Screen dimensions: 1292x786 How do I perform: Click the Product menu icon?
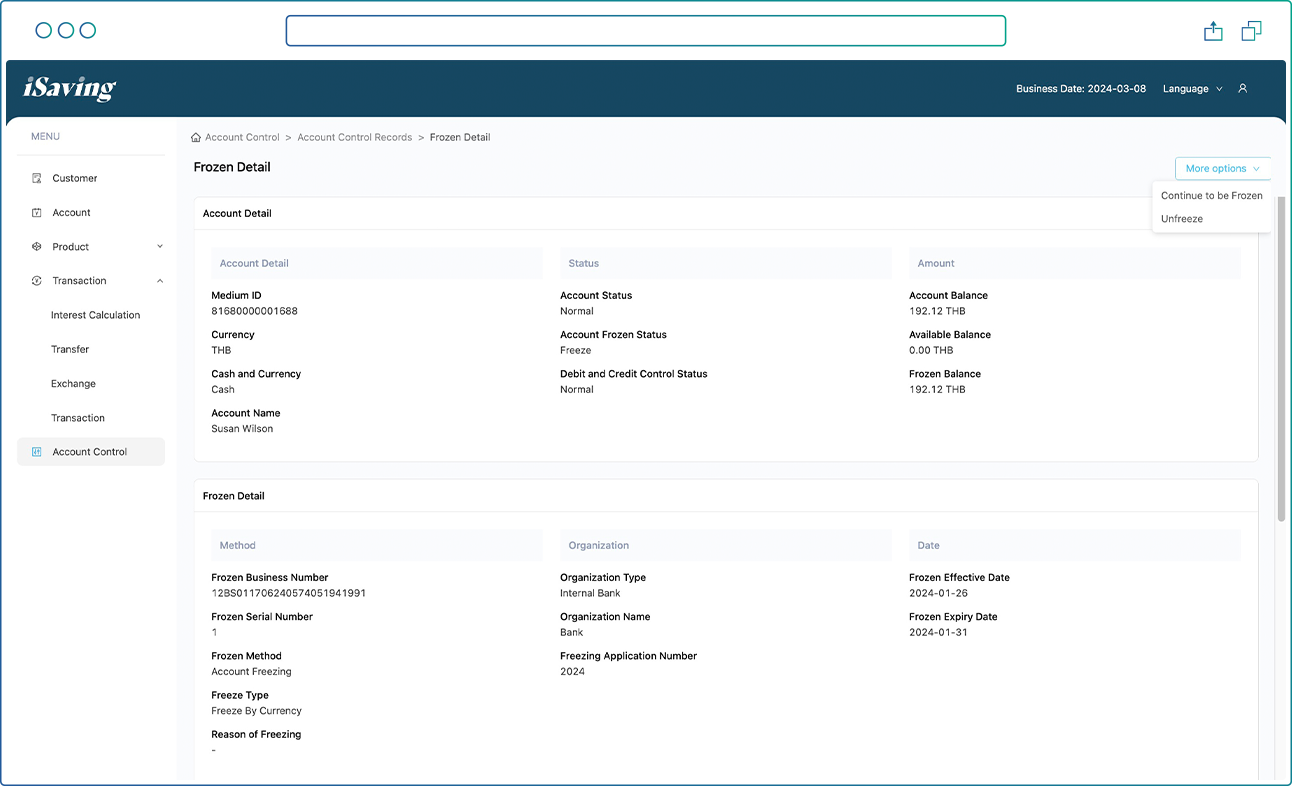point(37,246)
